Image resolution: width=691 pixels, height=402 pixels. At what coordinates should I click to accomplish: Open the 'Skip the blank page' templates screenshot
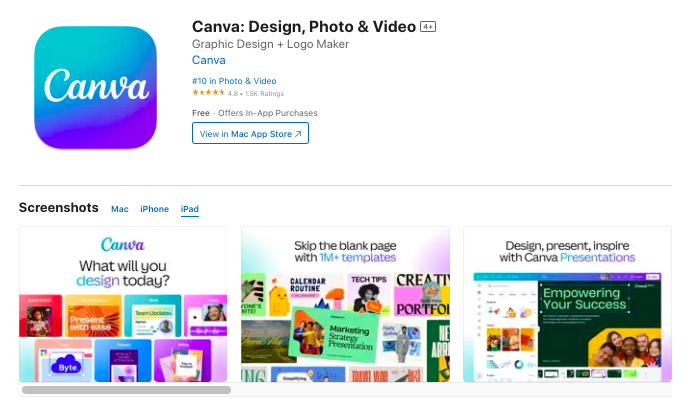[x=346, y=304]
